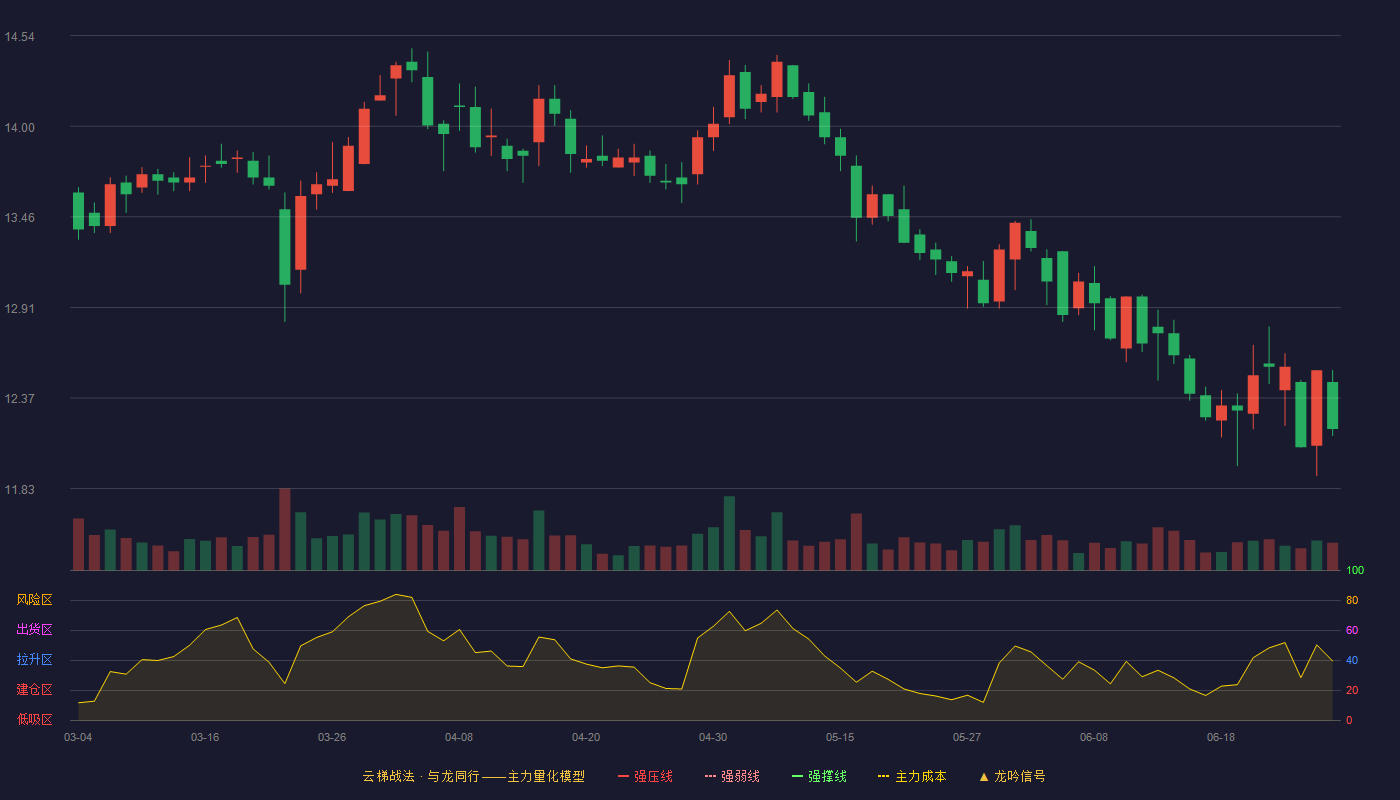This screenshot has height=800, width=1400.
Task: Toggle the 强弱线 legend item
Action: (732, 776)
